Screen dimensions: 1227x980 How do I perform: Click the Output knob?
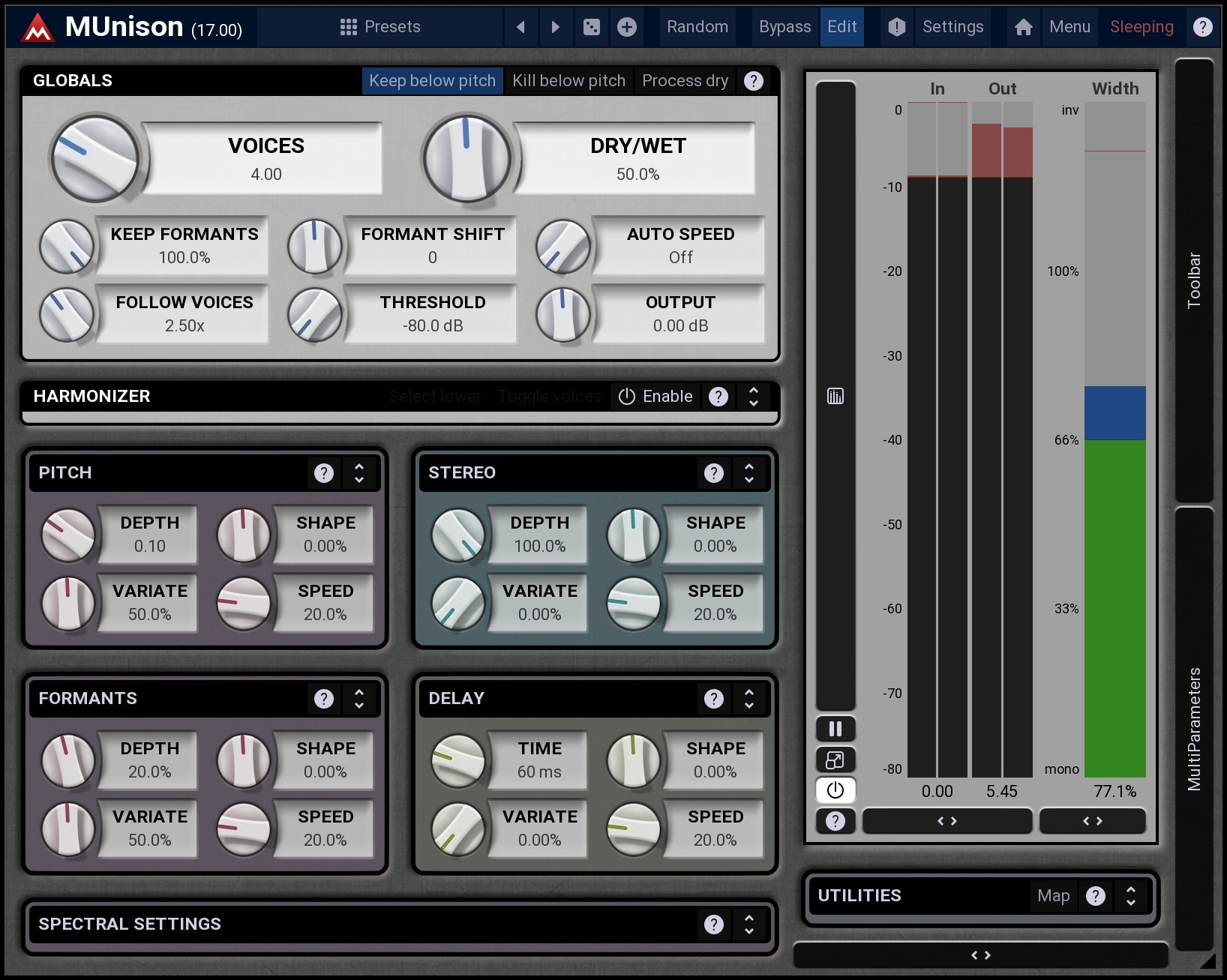click(x=563, y=314)
